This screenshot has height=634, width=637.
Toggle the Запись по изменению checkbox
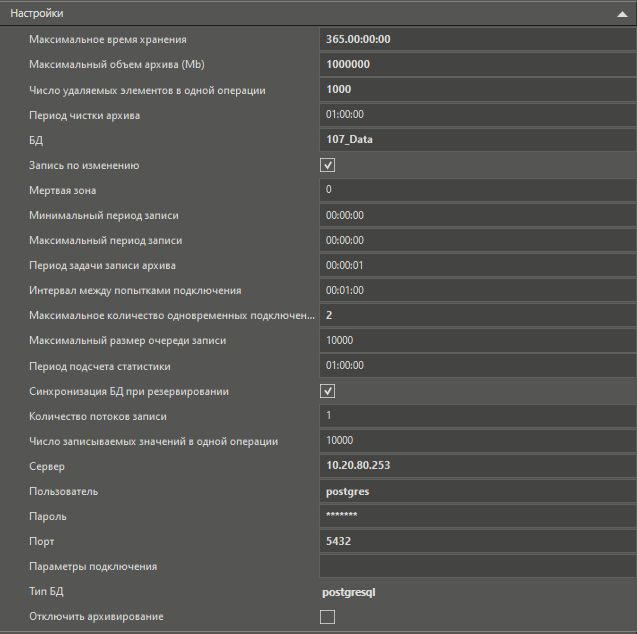pos(327,165)
